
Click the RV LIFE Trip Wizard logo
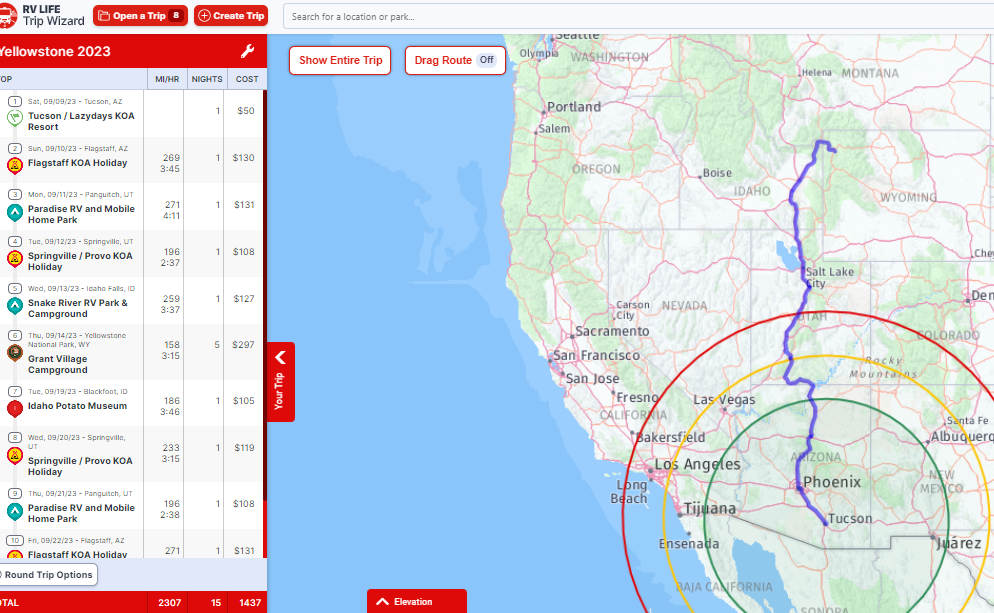42,15
